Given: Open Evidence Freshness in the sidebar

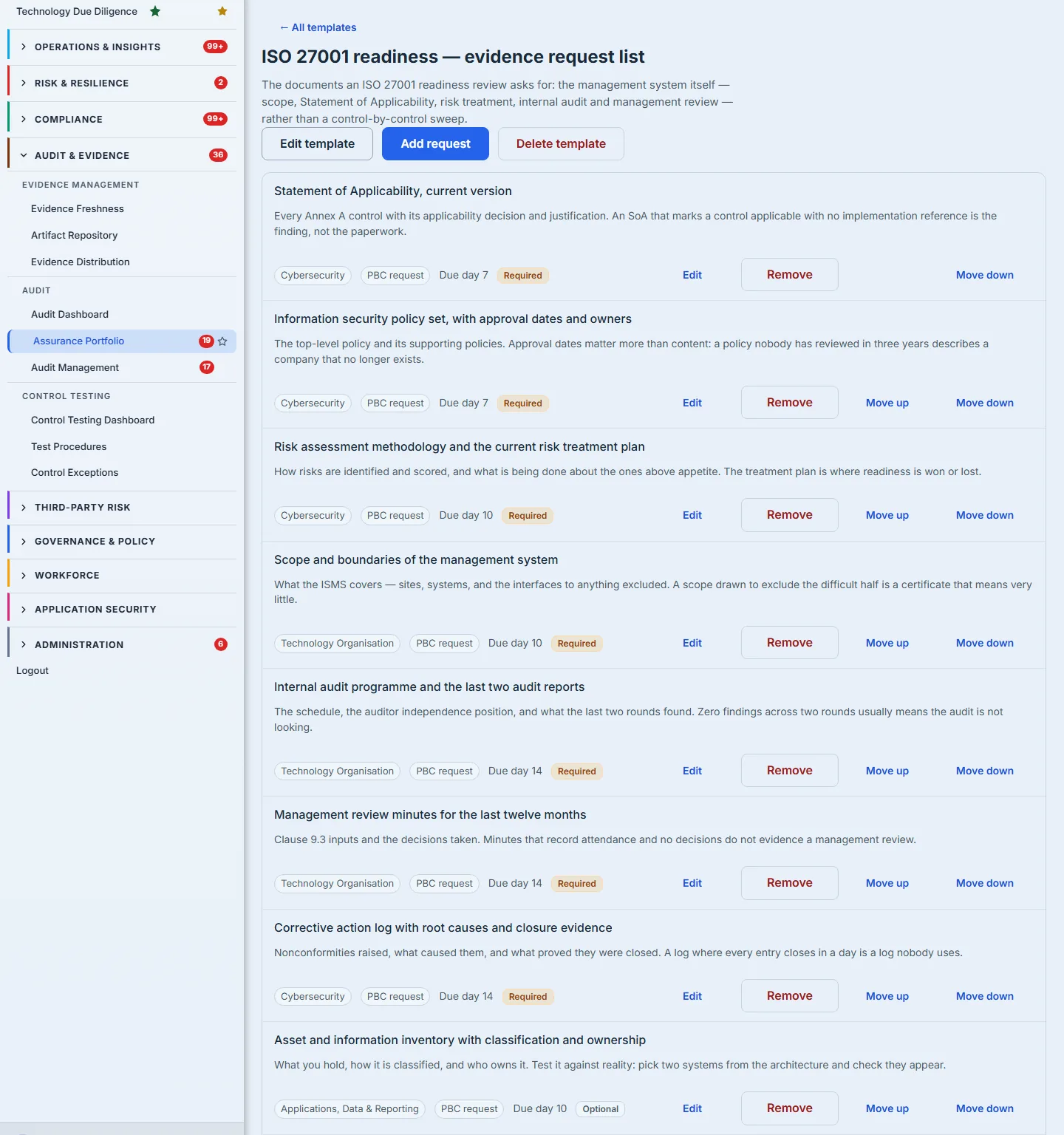Looking at the screenshot, I should 78,209.
